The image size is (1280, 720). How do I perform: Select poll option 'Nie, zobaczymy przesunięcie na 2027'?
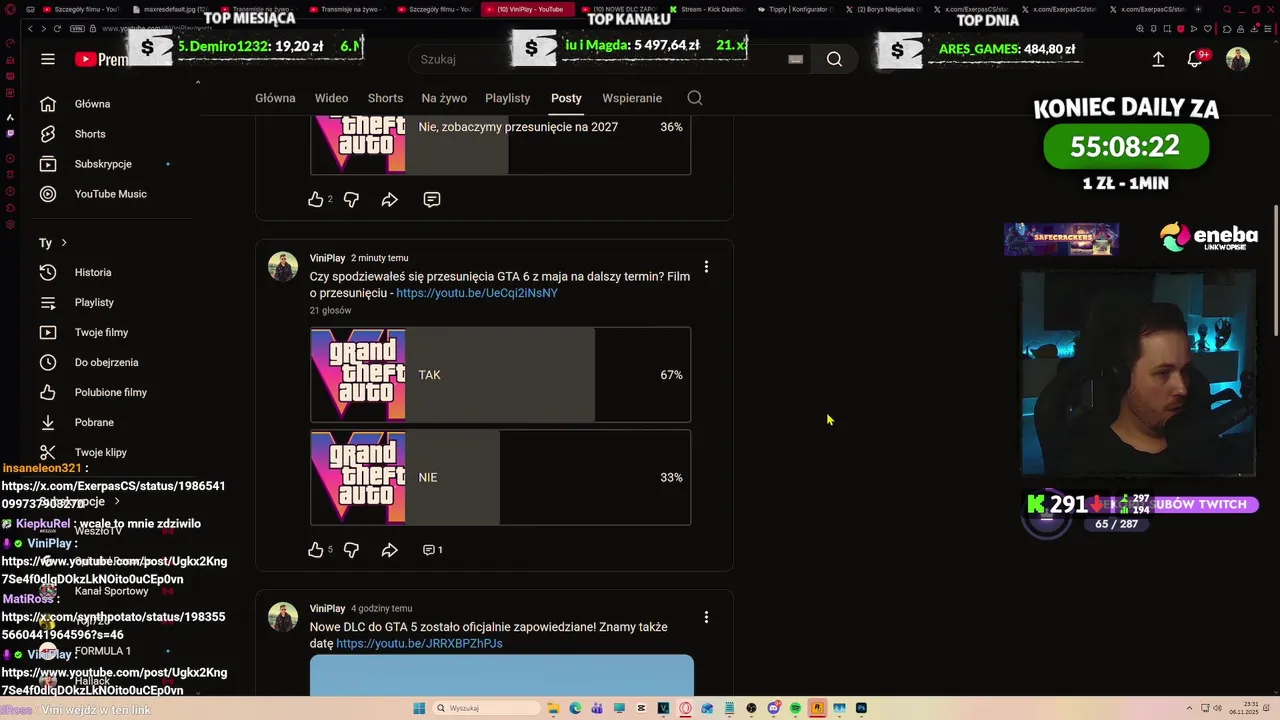tap(500, 145)
